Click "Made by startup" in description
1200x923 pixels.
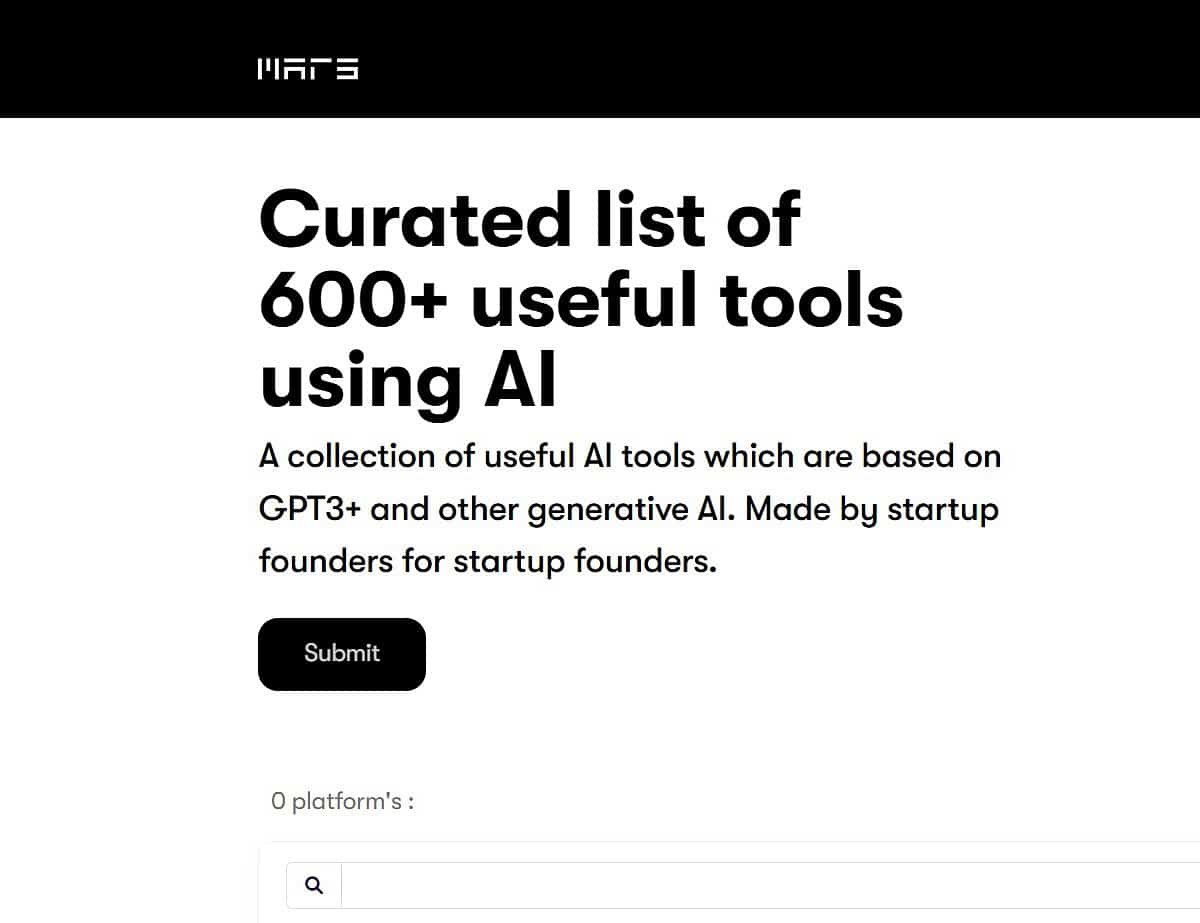[872, 509]
